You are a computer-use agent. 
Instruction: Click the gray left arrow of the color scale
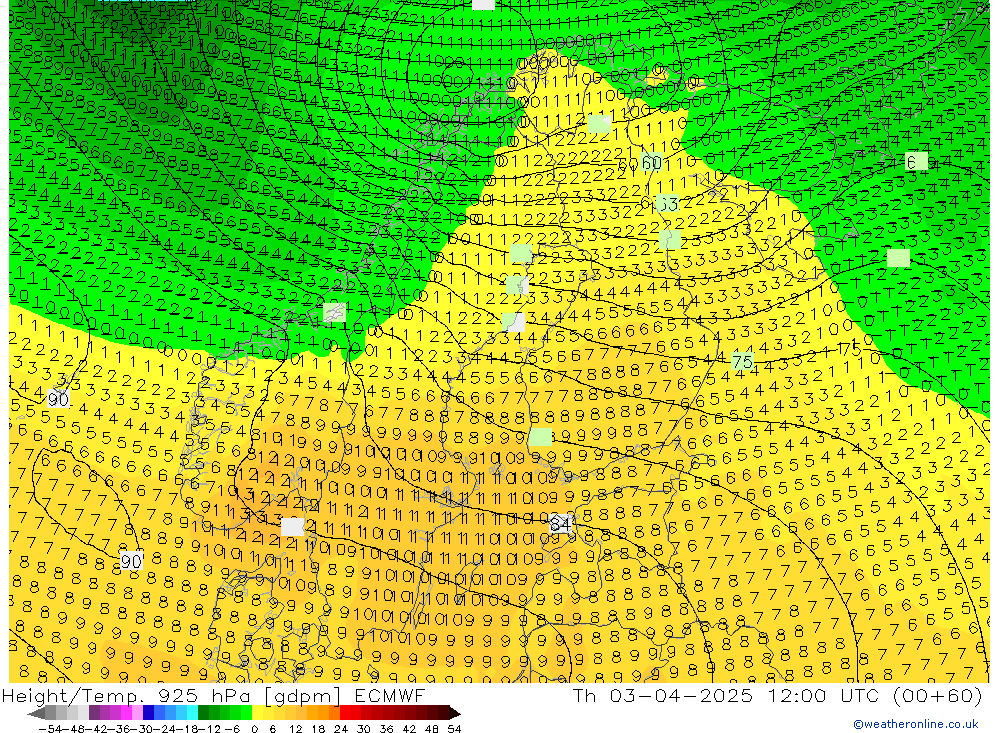coord(37,713)
